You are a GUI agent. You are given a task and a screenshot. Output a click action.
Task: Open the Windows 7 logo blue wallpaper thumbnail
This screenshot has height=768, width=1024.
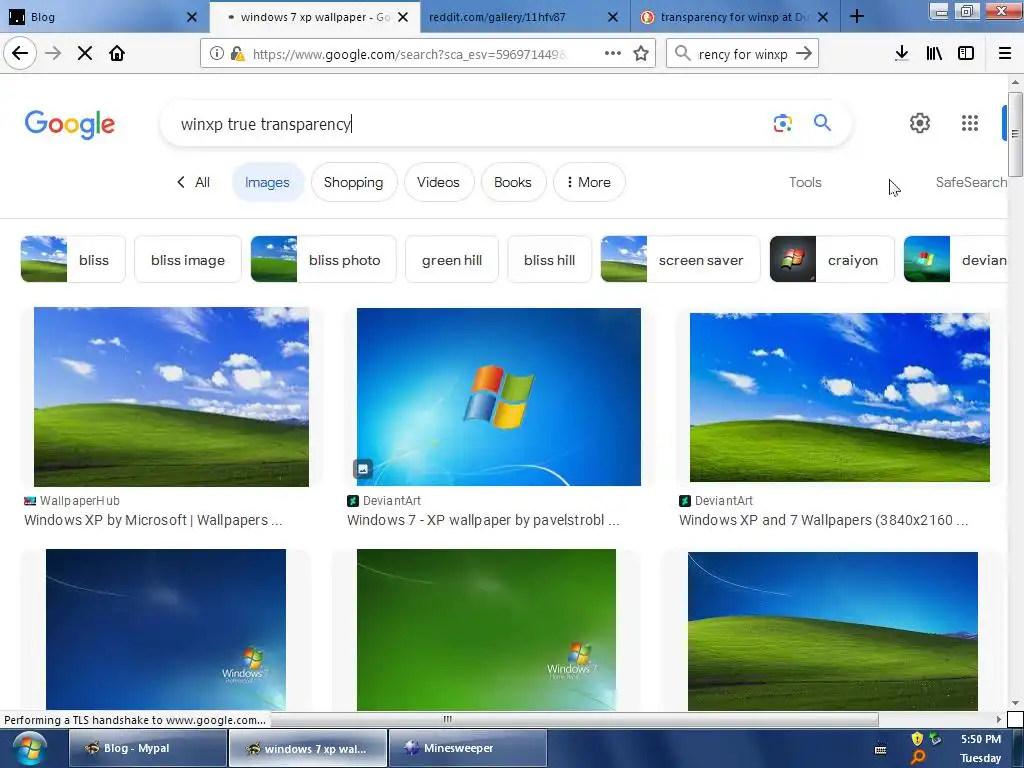point(499,397)
